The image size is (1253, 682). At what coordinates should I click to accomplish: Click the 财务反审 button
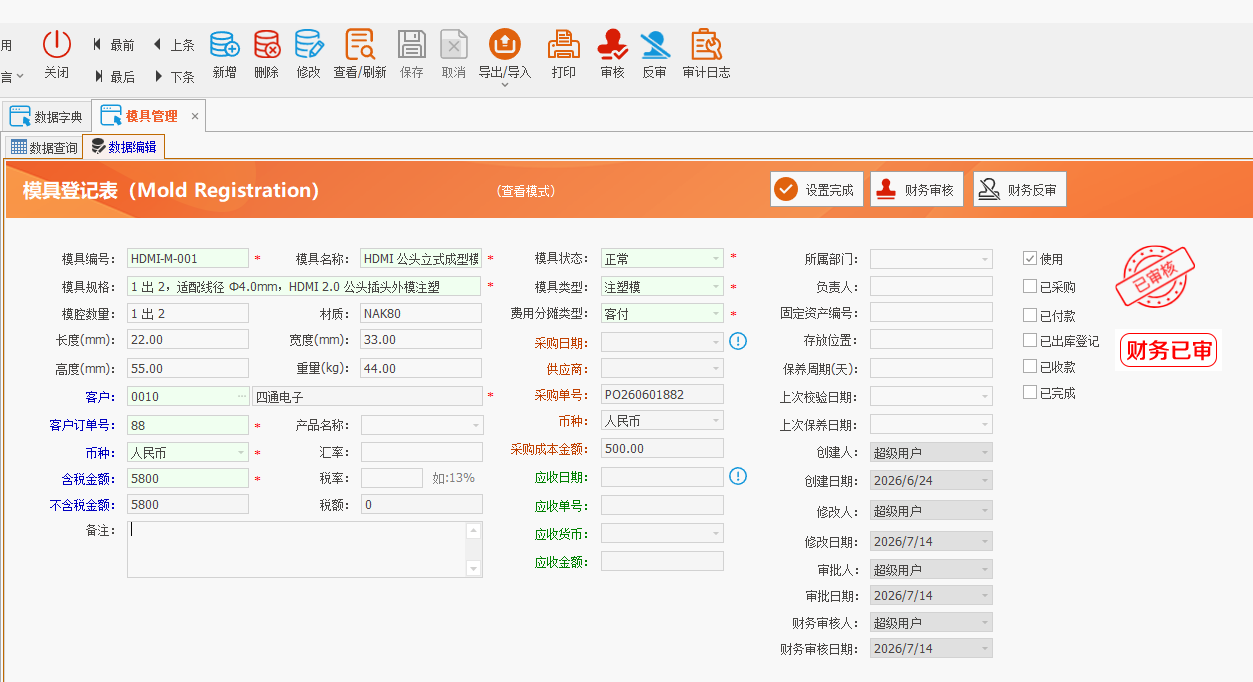point(1019,189)
